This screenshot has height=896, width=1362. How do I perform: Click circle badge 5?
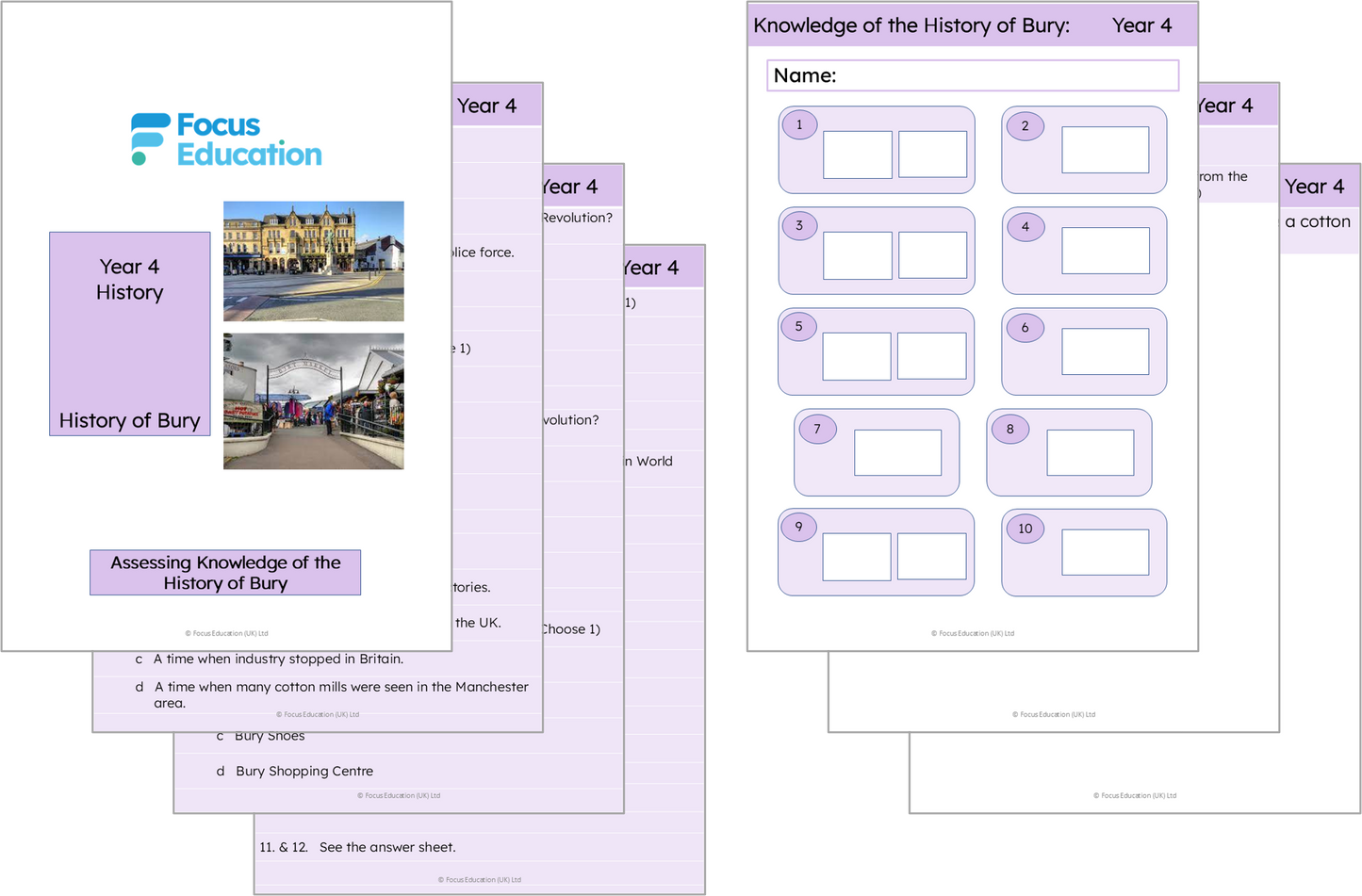click(798, 324)
